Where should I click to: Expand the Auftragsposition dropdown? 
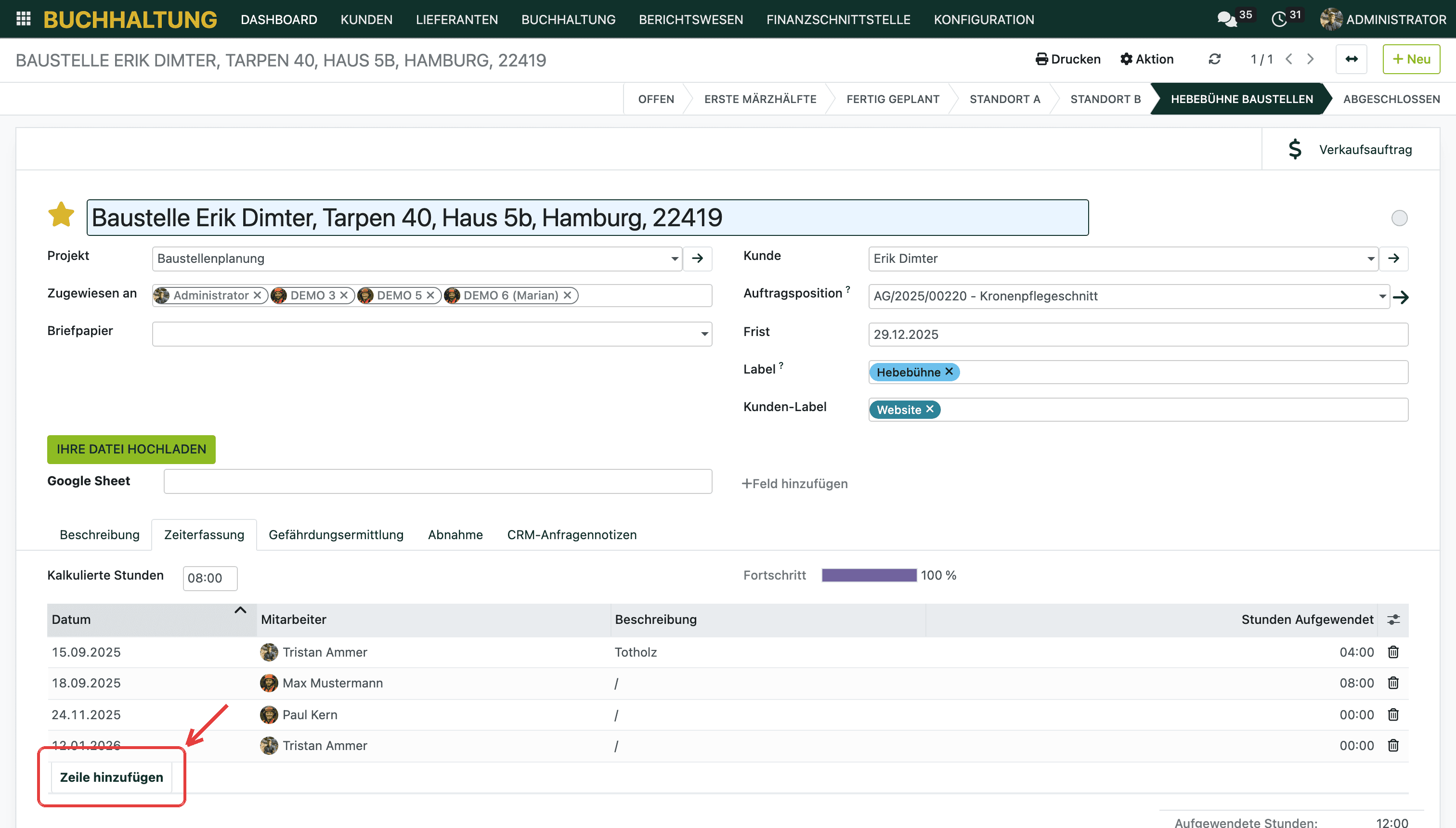[1382, 296]
